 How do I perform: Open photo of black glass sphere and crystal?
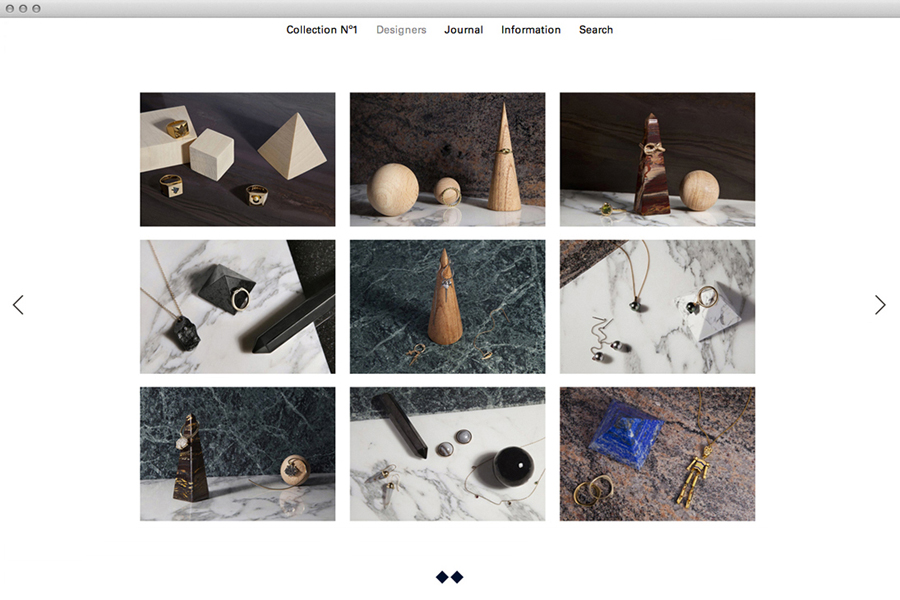click(448, 454)
